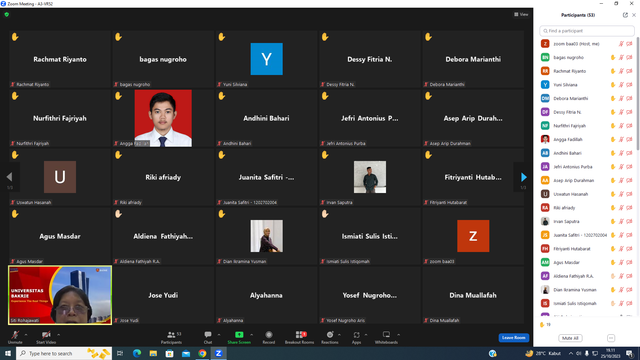The width and height of the screenshot is (640, 360).
Task: Open Microsoft Edge from the taskbar
Action: coord(137,353)
